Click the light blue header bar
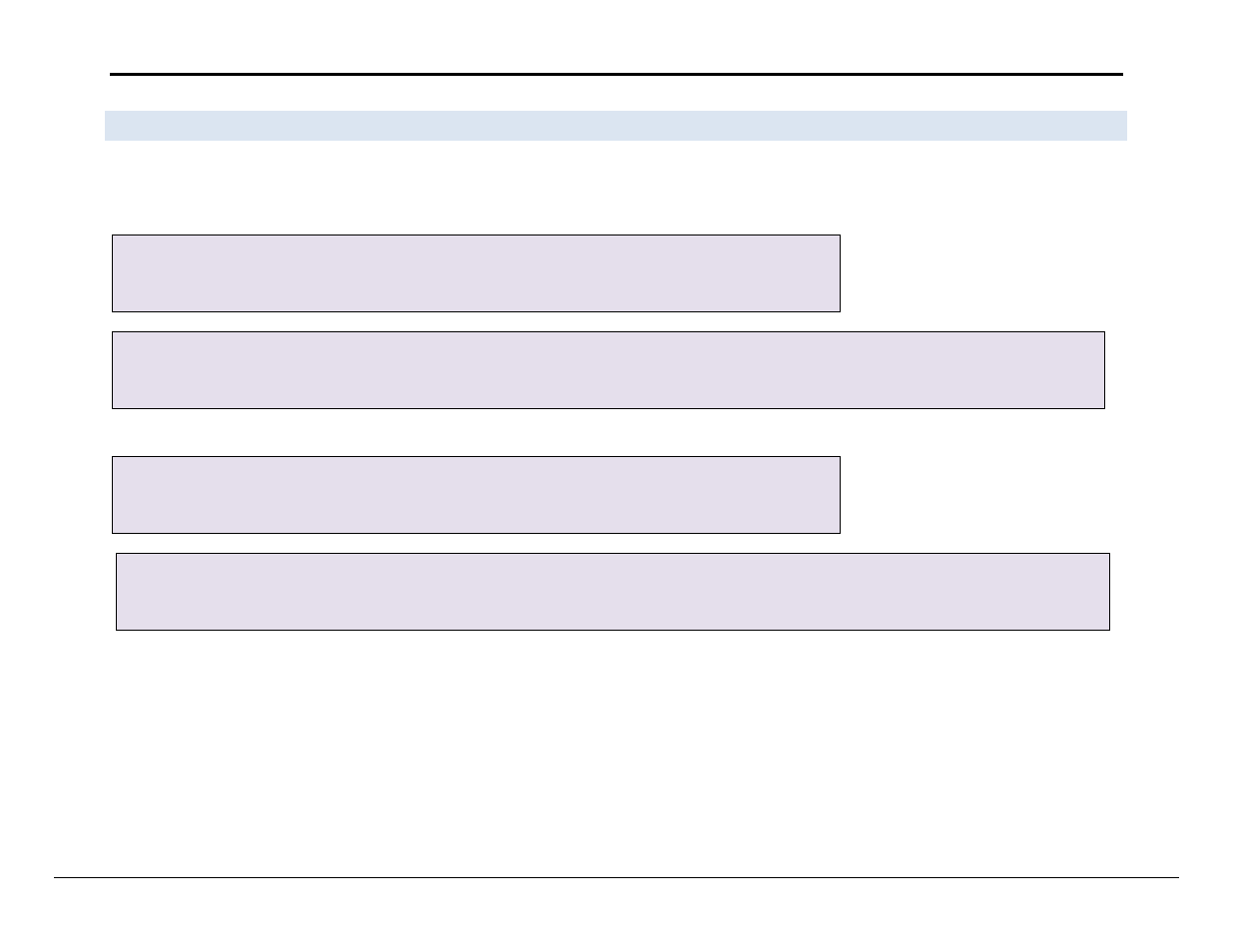This screenshot has width=1233, height=952. click(616, 126)
